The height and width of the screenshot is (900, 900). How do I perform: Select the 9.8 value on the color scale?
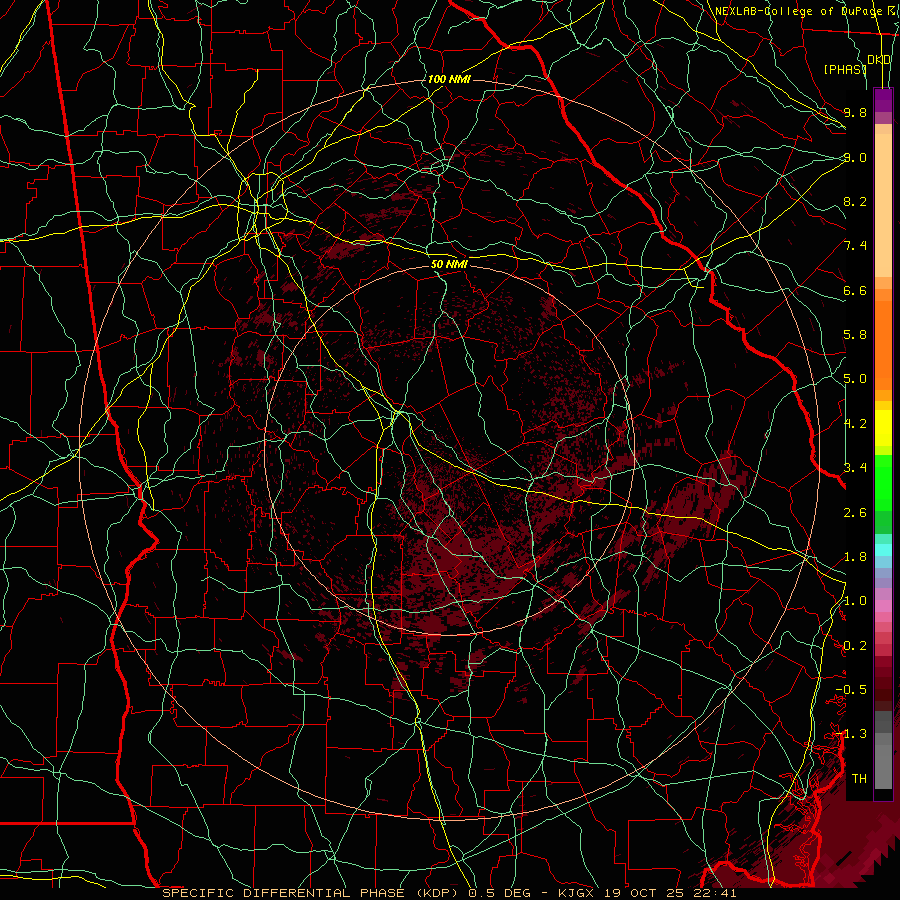(855, 112)
